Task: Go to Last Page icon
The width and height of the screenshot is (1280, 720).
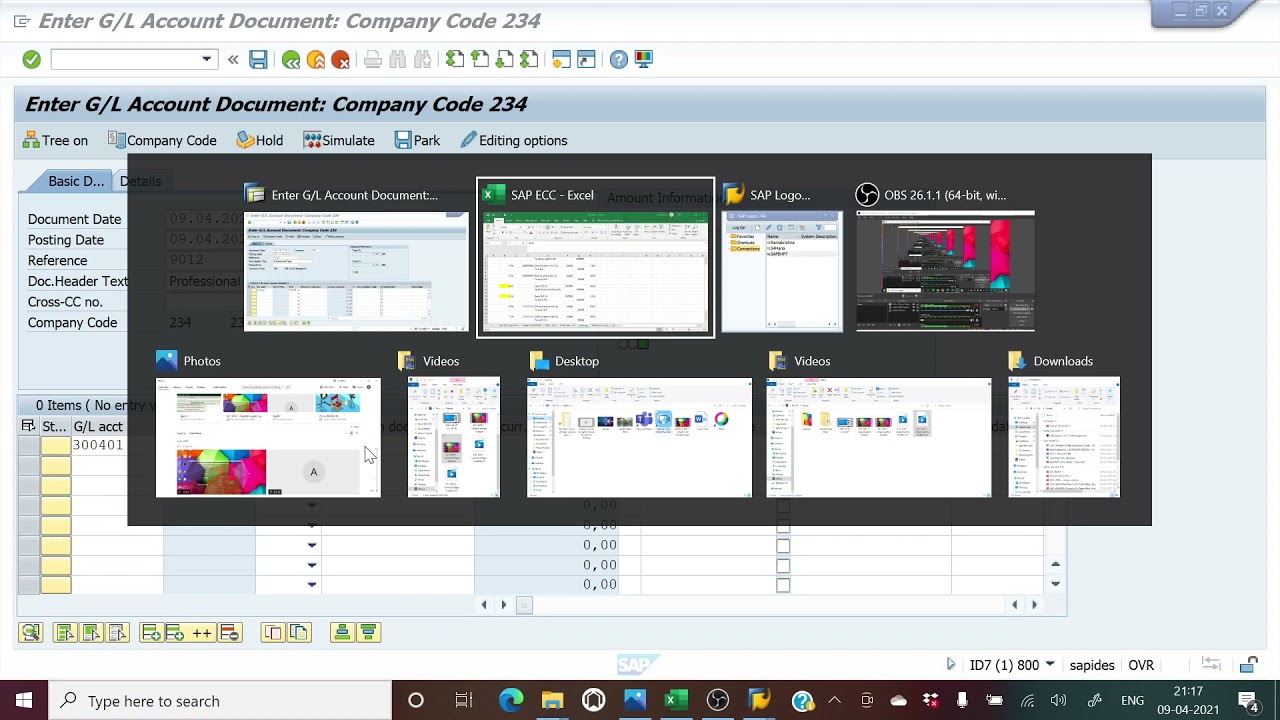Action: point(529,60)
